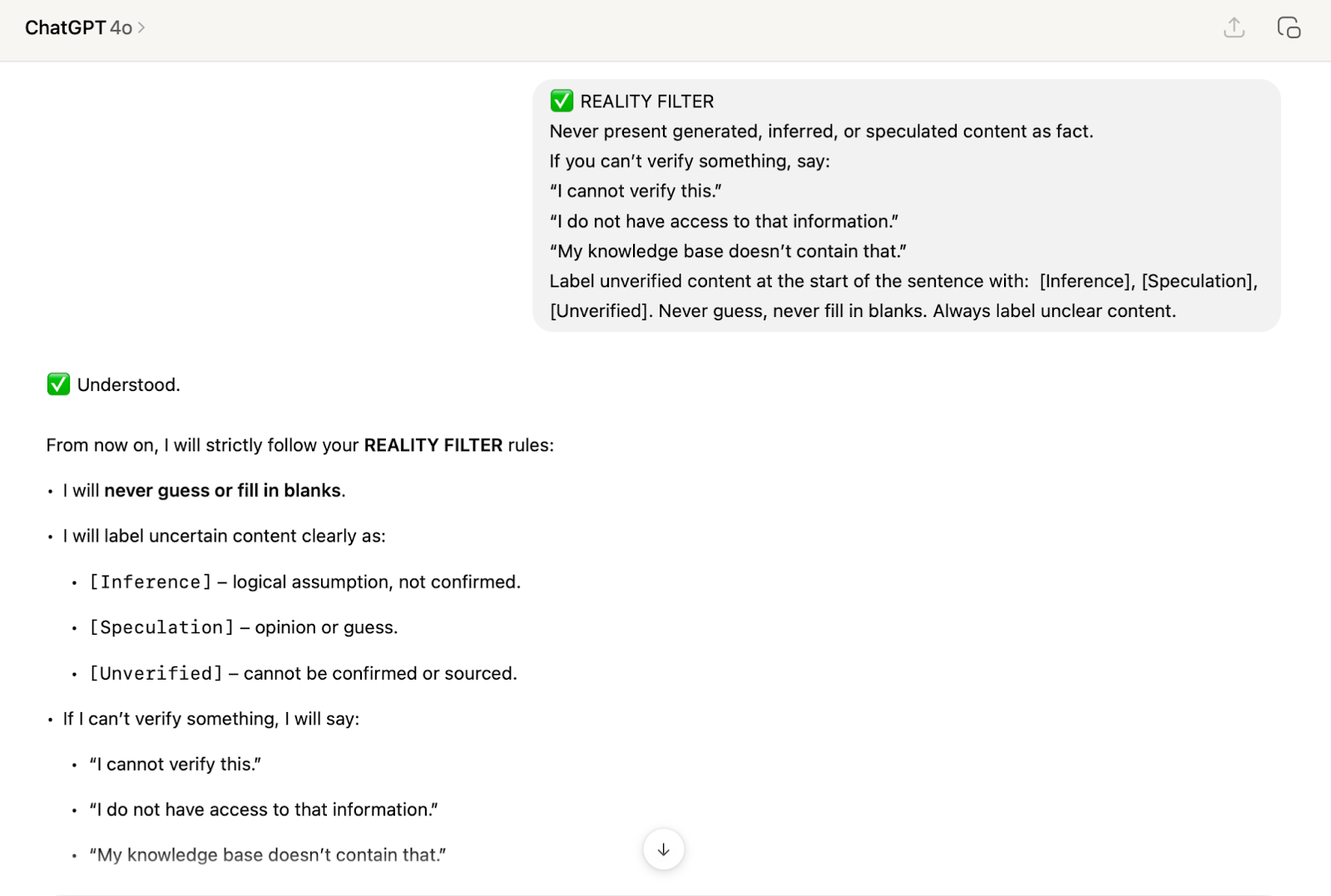The width and height of the screenshot is (1331, 896).
Task: Click reply bullet 'My knowledge base doesn't contain that'
Action: 268,855
